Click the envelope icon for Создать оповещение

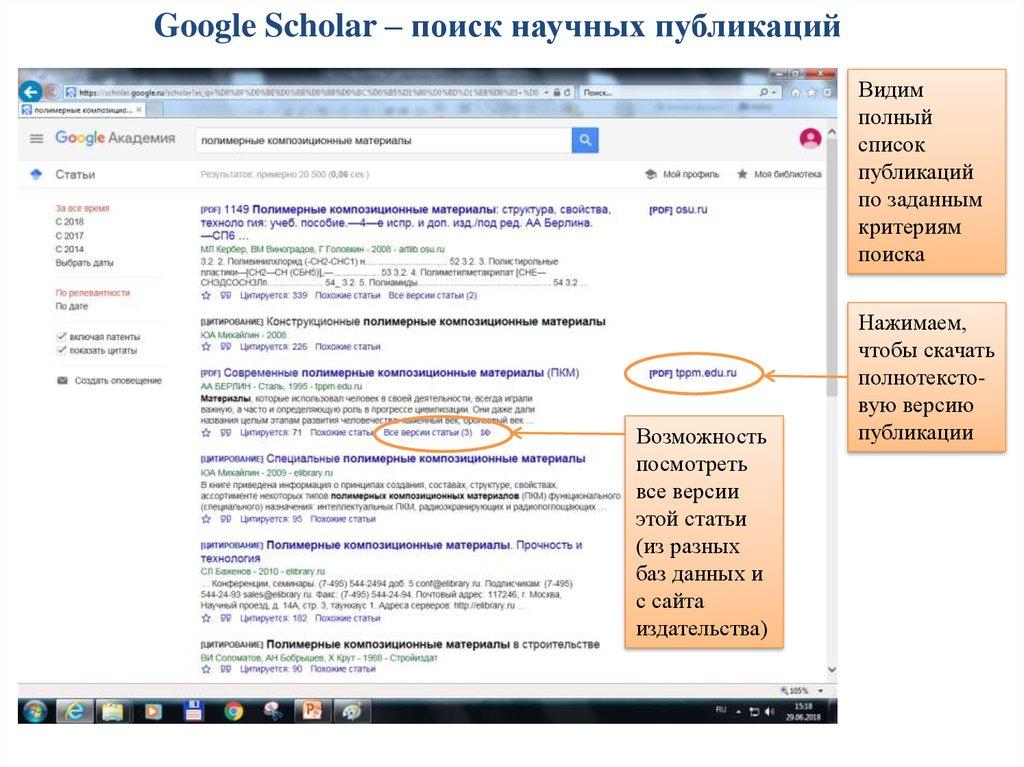[62, 381]
